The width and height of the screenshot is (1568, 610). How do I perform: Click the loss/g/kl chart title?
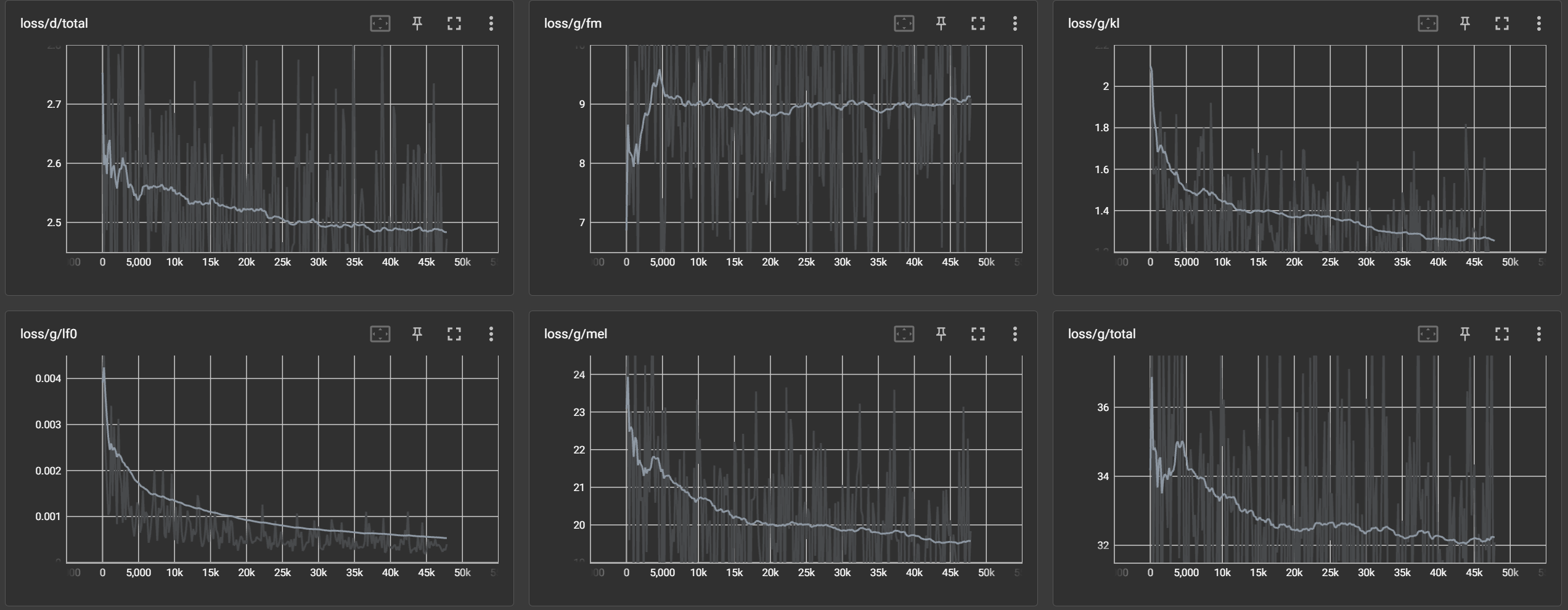(x=1093, y=23)
